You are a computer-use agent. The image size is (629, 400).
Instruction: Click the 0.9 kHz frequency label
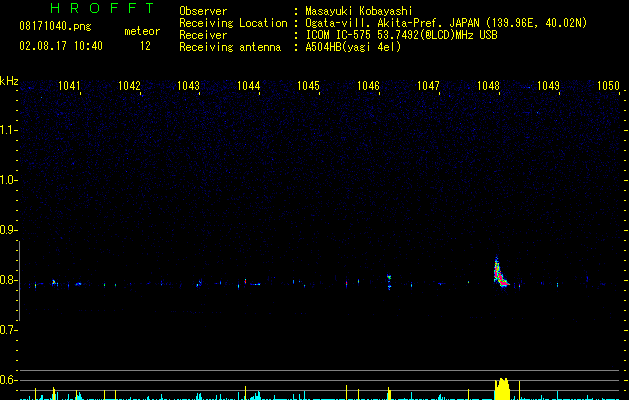[x=8, y=230]
